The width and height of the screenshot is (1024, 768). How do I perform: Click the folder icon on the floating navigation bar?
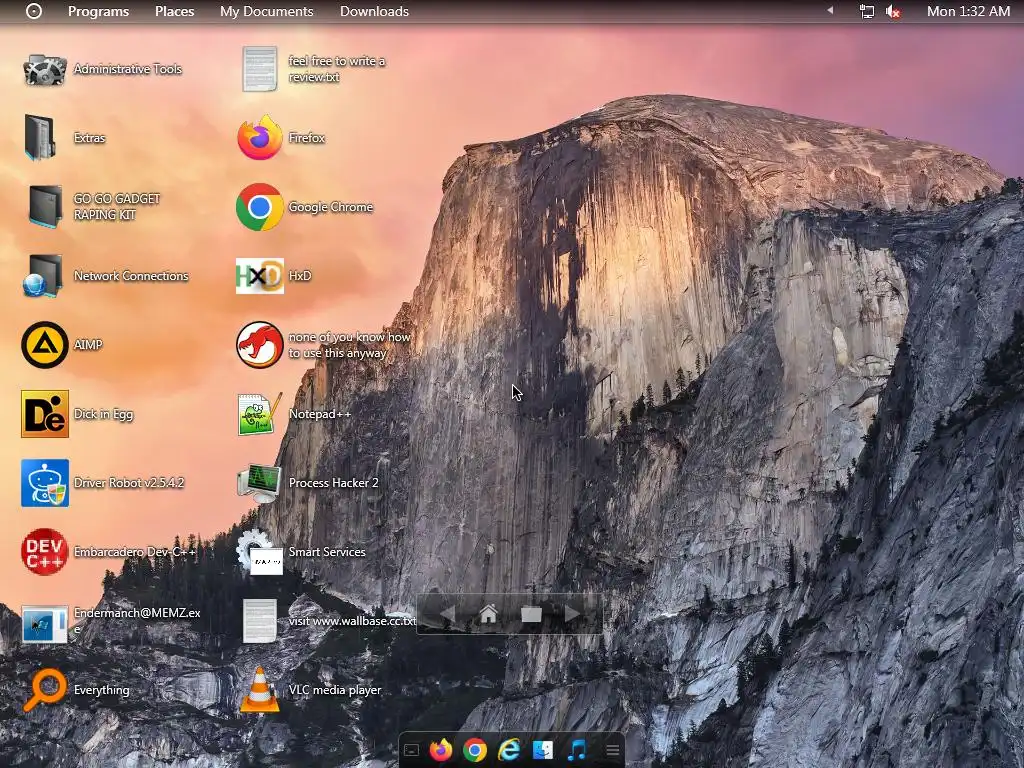pyautogui.click(x=531, y=614)
